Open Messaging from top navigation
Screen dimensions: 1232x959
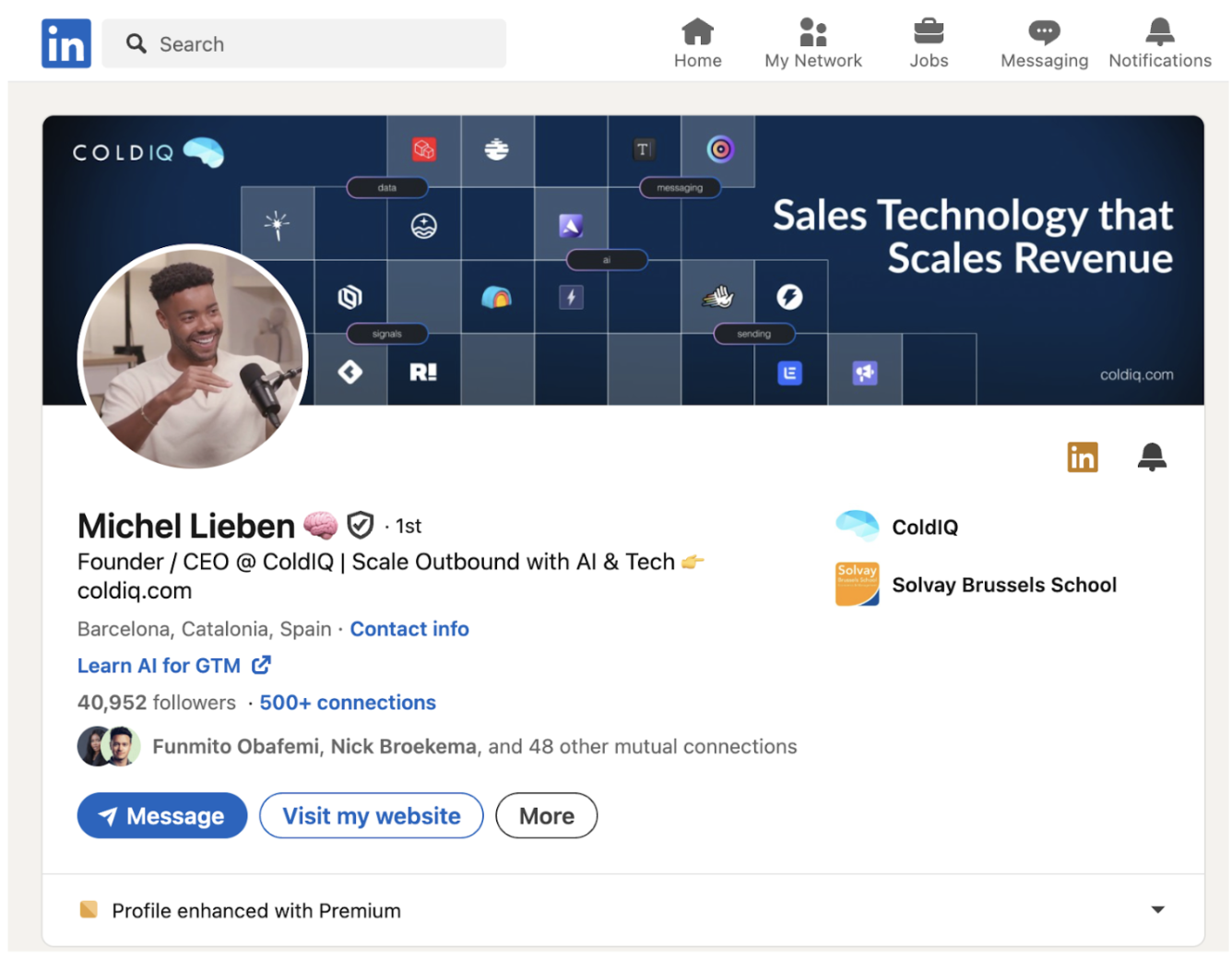pyautogui.click(x=1044, y=43)
